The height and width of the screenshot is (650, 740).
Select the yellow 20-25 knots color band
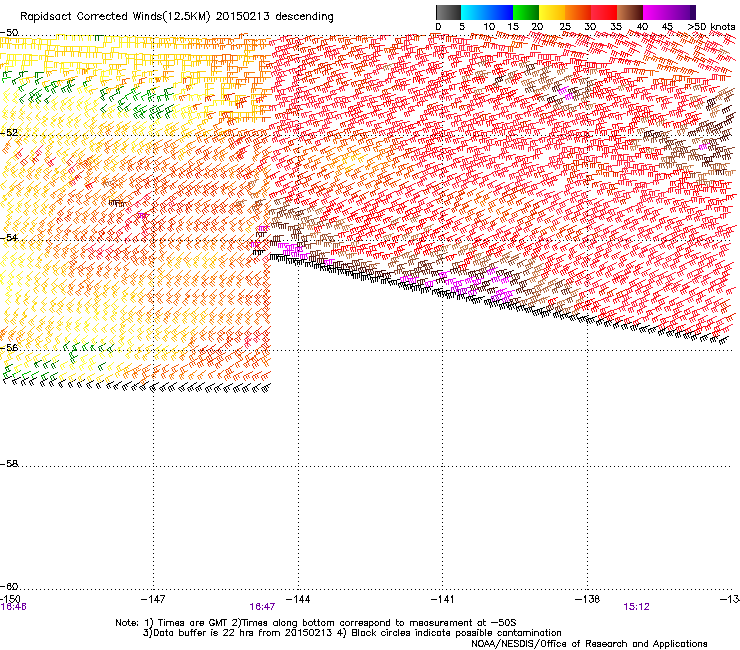(552, 12)
